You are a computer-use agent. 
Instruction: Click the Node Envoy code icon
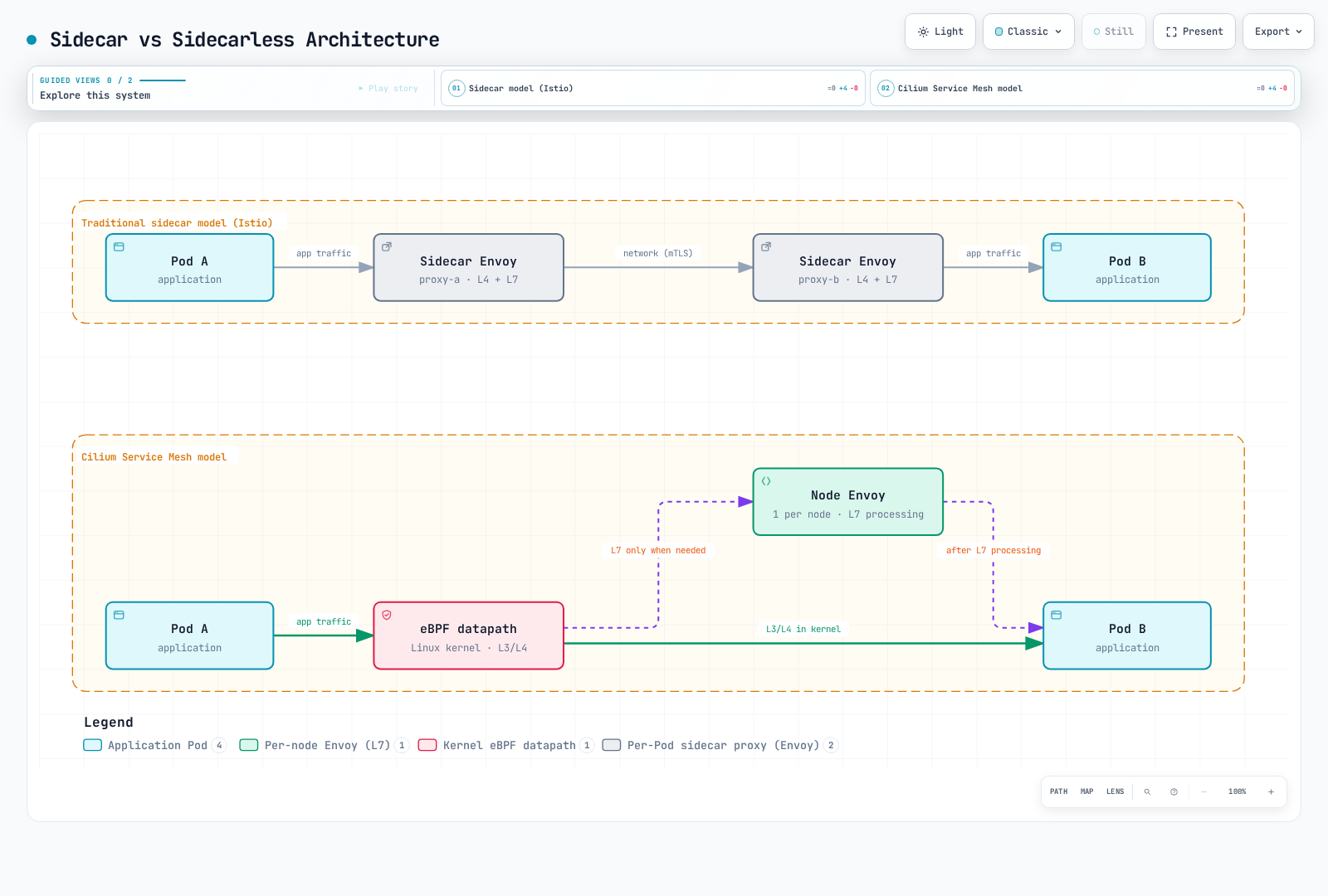(766, 481)
